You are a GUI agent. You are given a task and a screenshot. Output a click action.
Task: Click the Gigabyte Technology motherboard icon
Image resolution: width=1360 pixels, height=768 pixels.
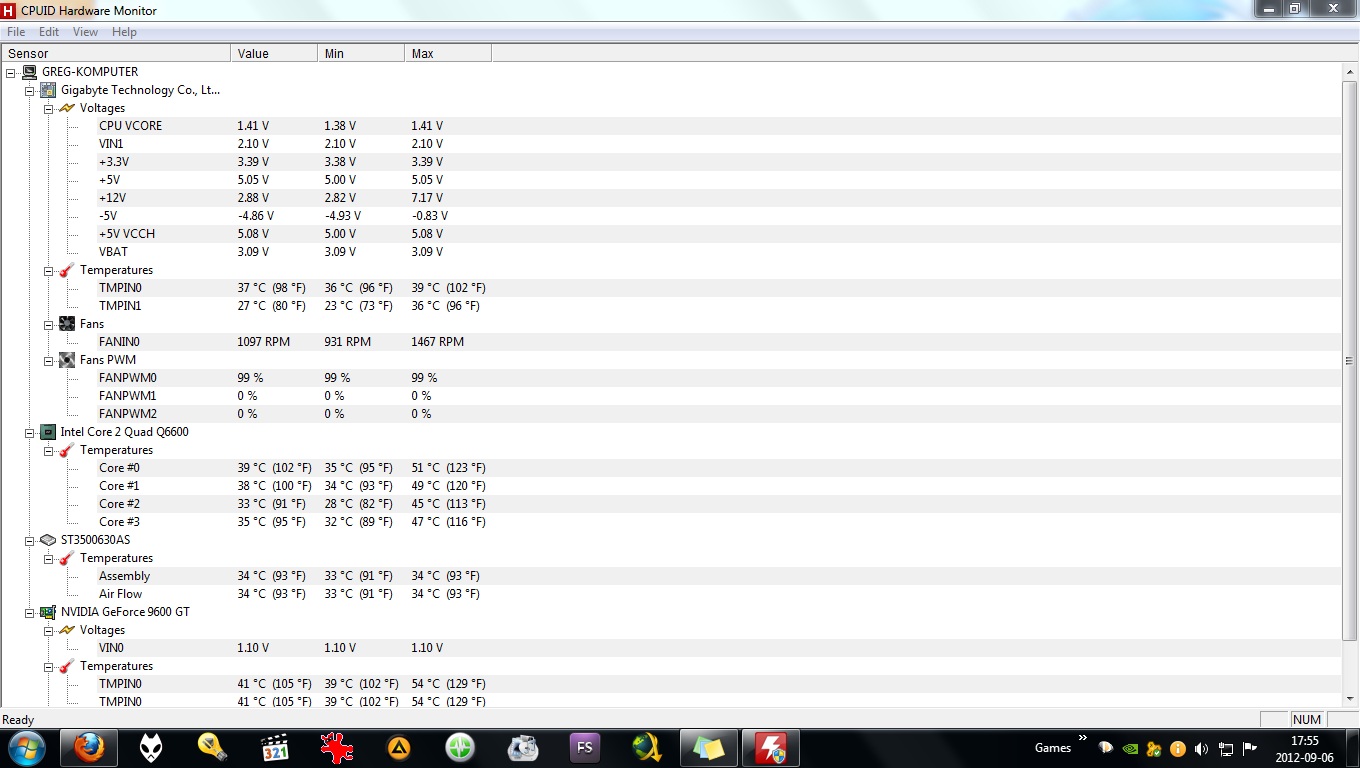click(47, 89)
